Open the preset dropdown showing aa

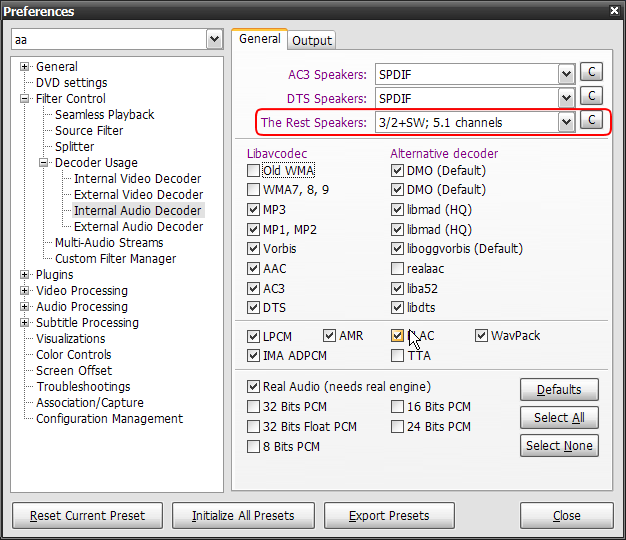[214, 39]
